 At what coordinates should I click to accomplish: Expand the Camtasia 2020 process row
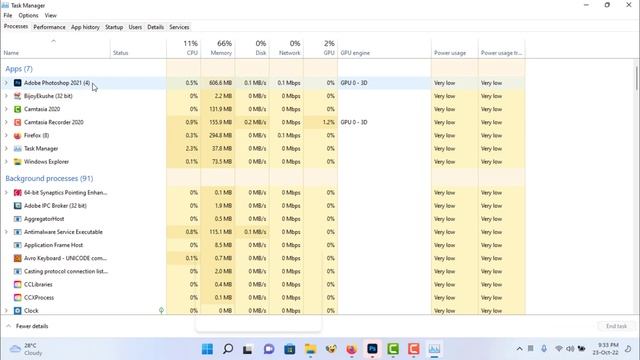click(6, 109)
